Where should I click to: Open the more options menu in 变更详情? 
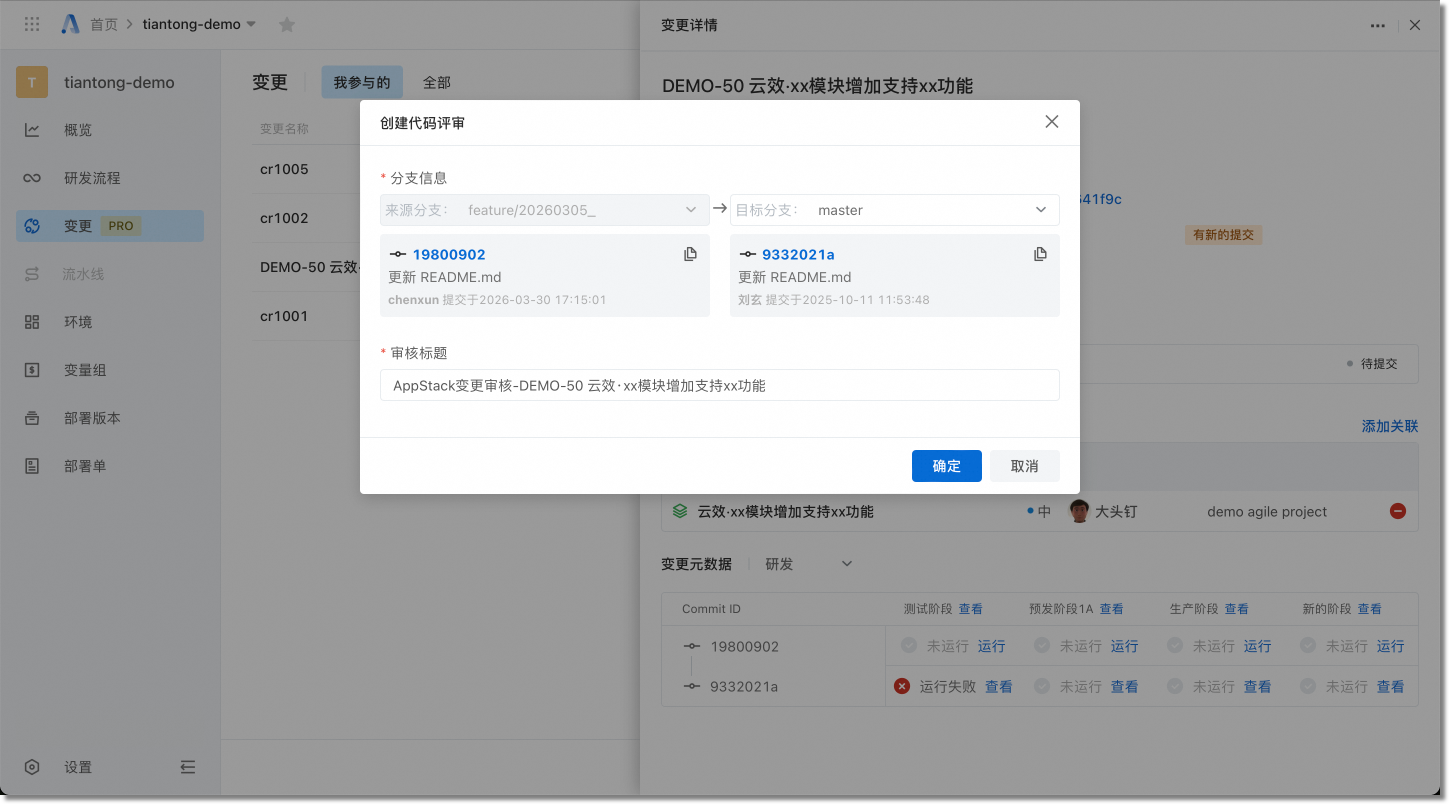[x=1378, y=26]
